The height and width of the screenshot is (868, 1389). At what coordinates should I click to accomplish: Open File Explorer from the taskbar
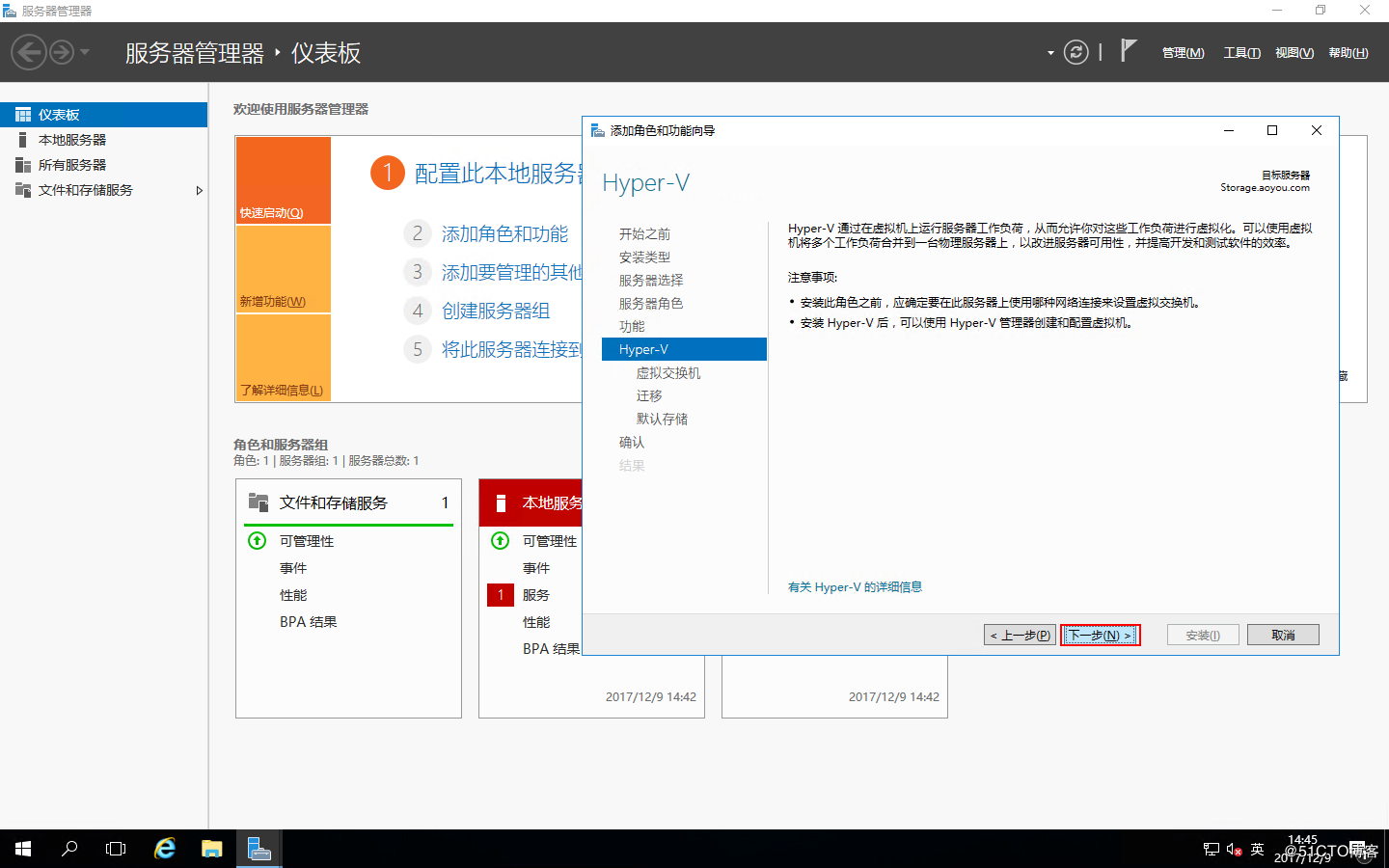tap(212, 849)
